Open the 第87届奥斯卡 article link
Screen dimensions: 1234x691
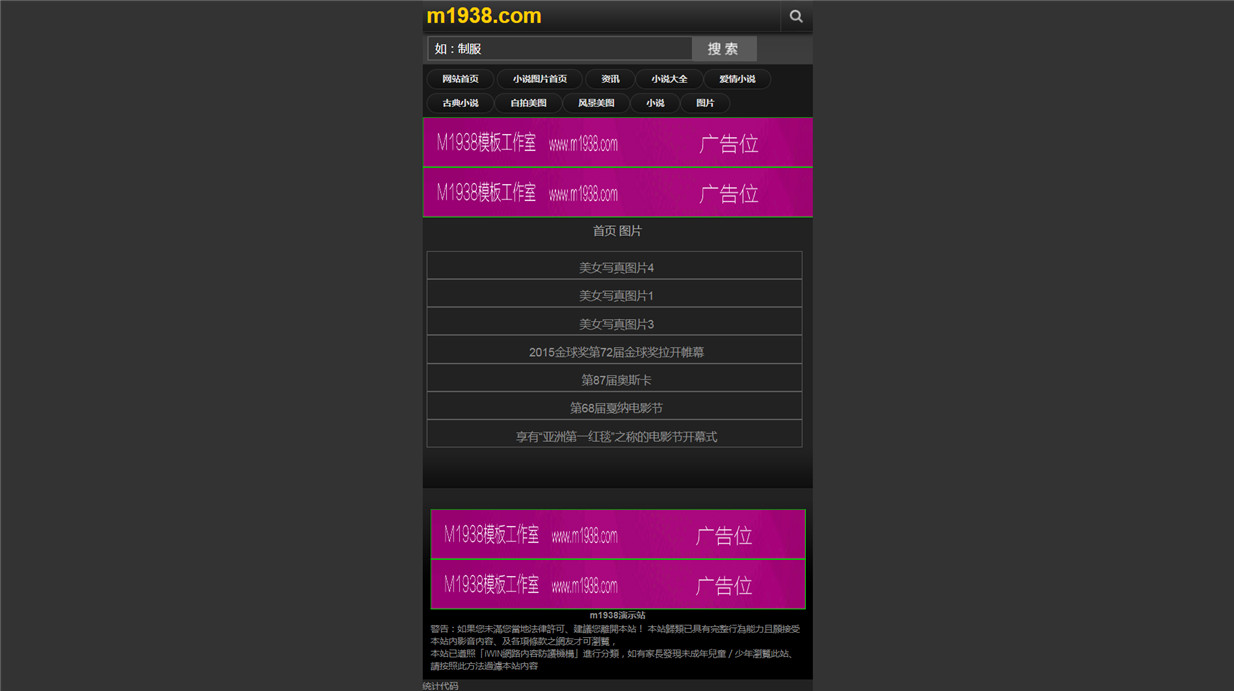pyautogui.click(x=614, y=378)
